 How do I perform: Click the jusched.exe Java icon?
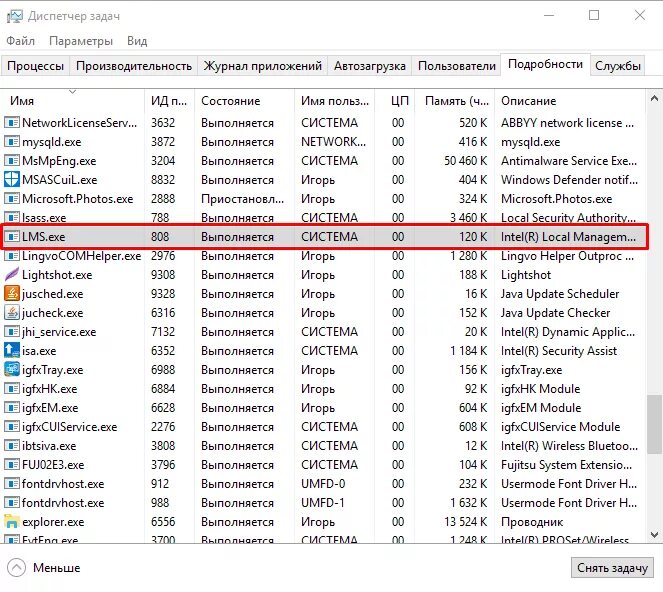[x=11, y=294]
